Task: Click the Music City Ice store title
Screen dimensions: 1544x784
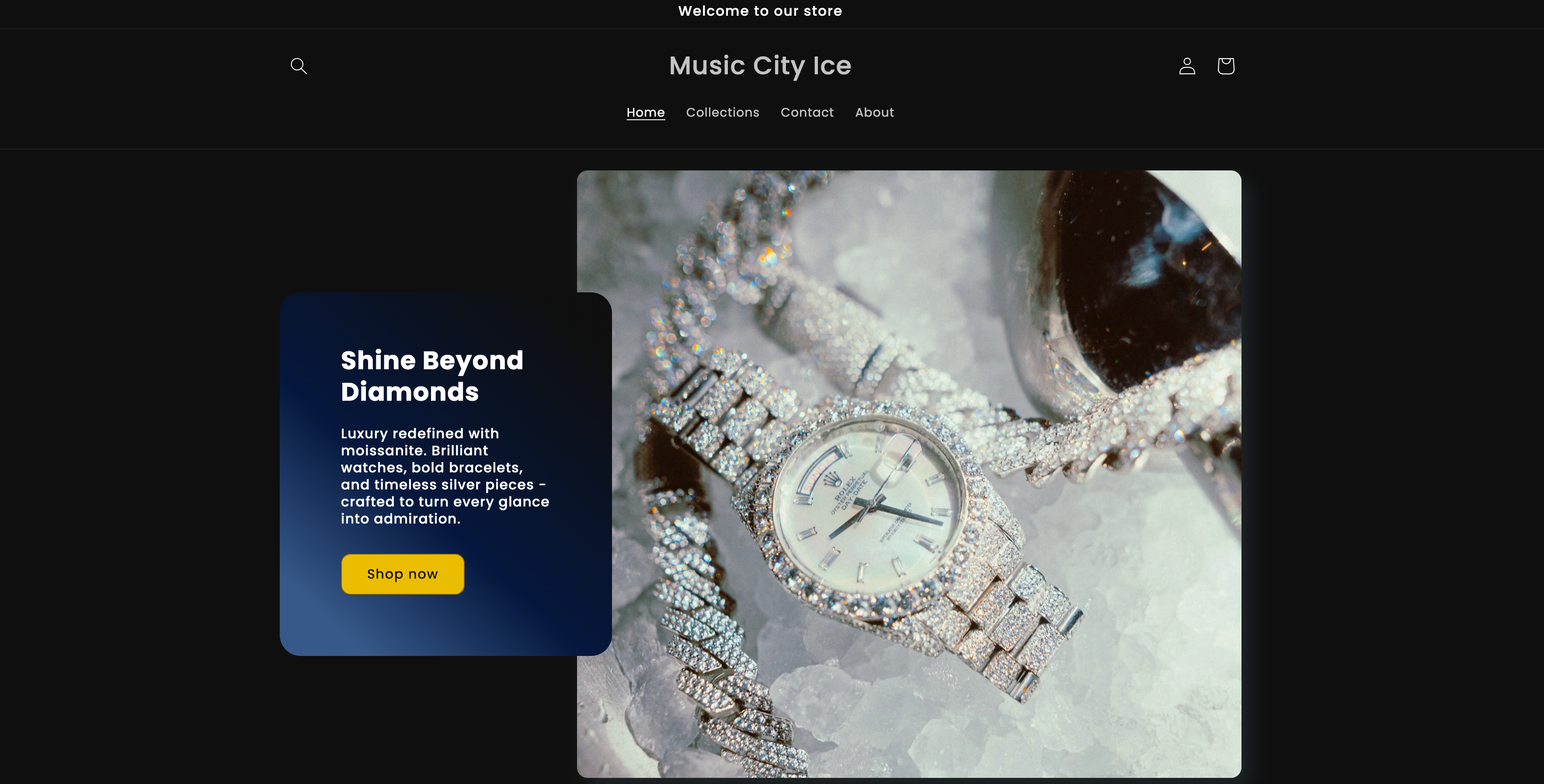Action: 760,66
